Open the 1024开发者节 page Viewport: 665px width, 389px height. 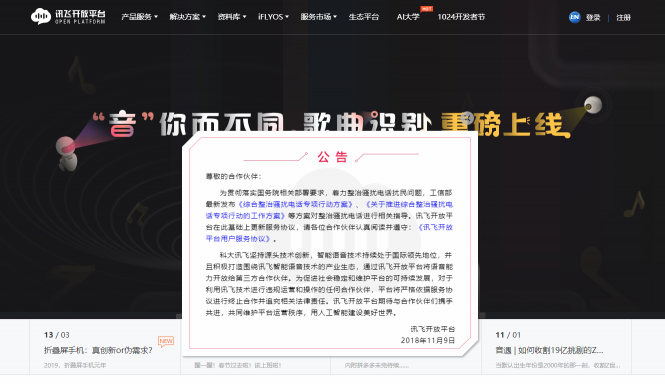click(461, 17)
